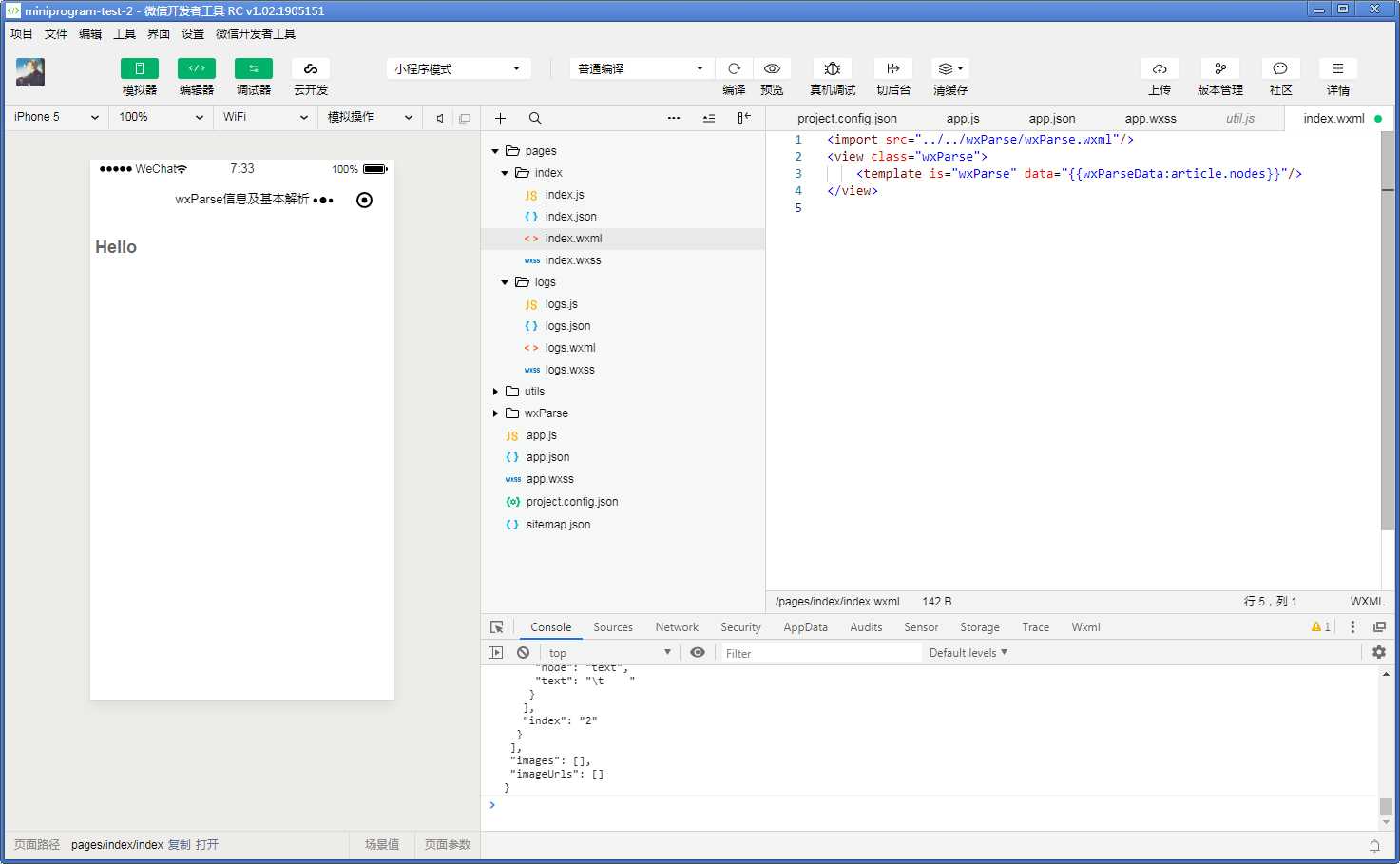This screenshot has height=864, width=1400.
Task: Switch to util.js editor tab
Action: coord(1240,119)
